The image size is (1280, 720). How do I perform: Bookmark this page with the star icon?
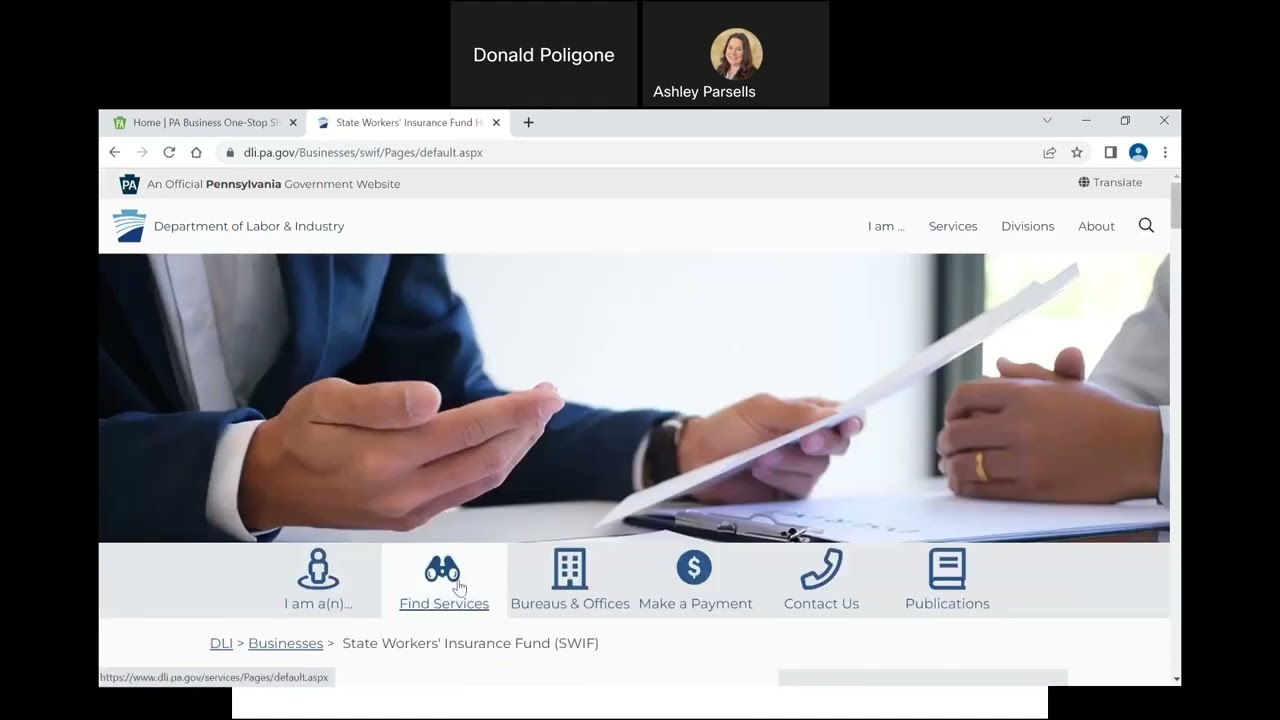pyautogui.click(x=1077, y=152)
